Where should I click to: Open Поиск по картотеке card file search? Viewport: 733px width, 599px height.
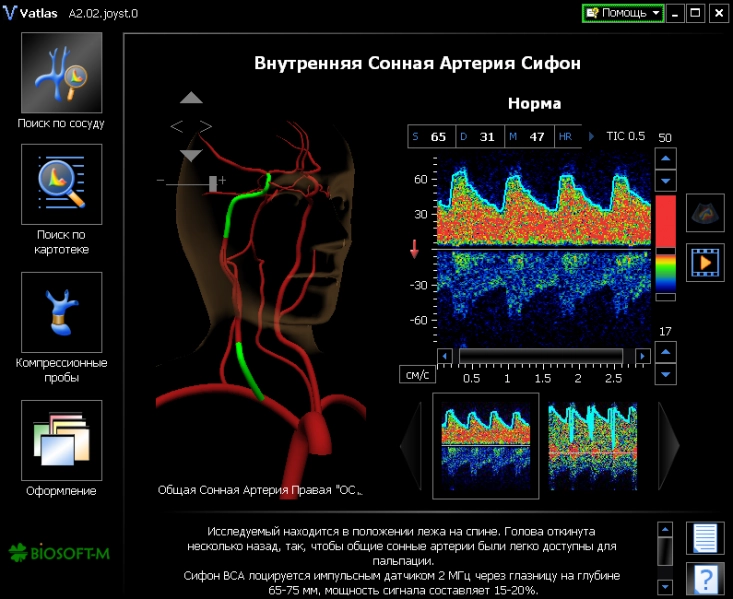61,184
